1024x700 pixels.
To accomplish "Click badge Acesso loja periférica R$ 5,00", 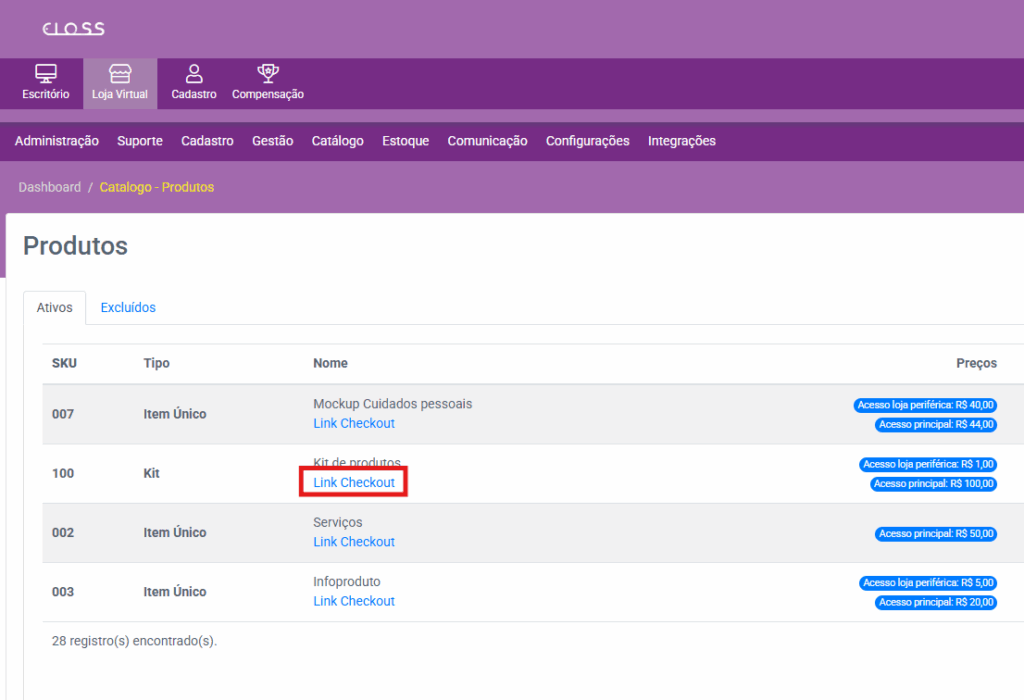I will pyautogui.click(x=928, y=583).
